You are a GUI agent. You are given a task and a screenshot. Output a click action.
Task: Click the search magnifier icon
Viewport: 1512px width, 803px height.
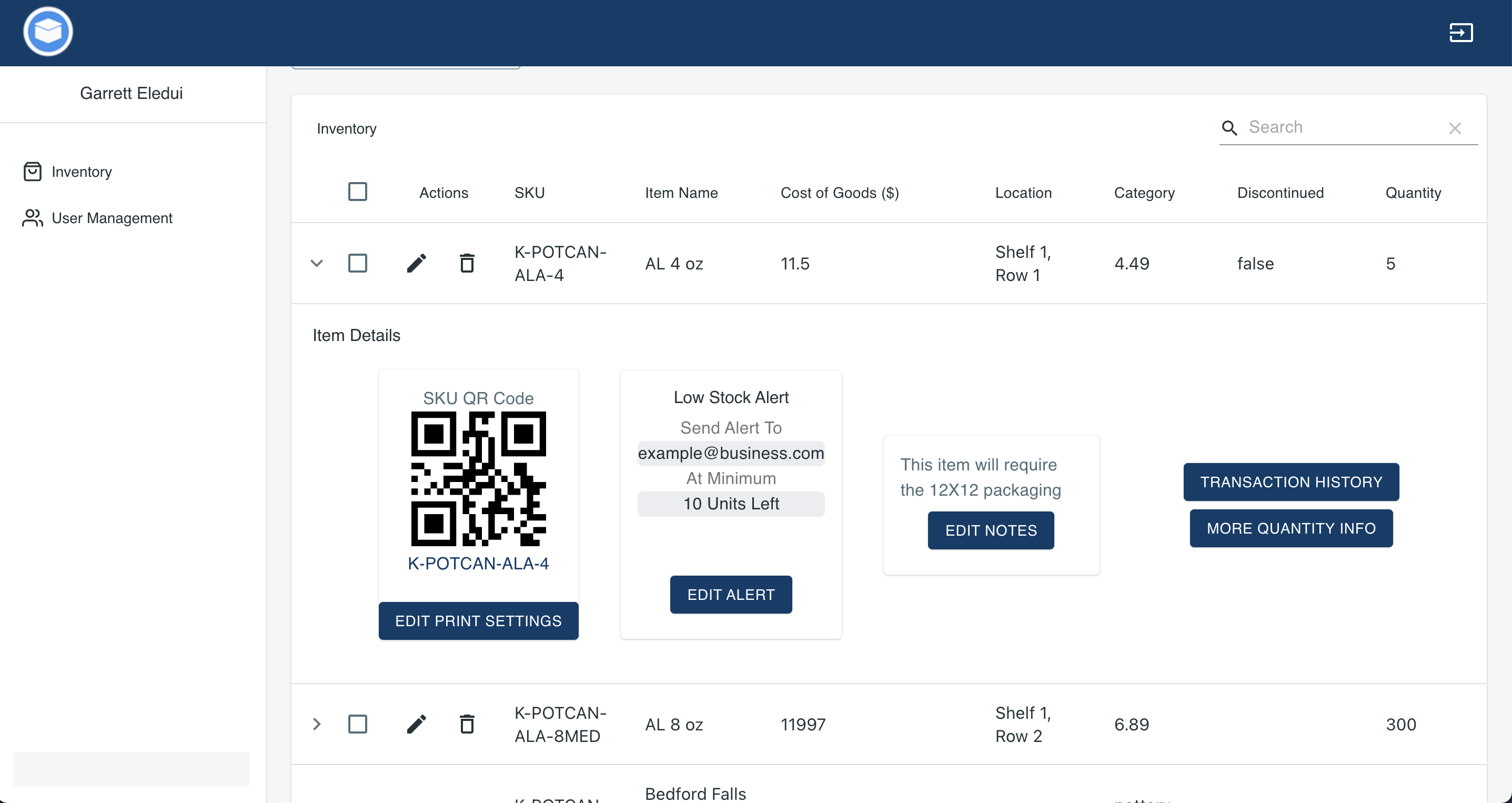point(1229,128)
